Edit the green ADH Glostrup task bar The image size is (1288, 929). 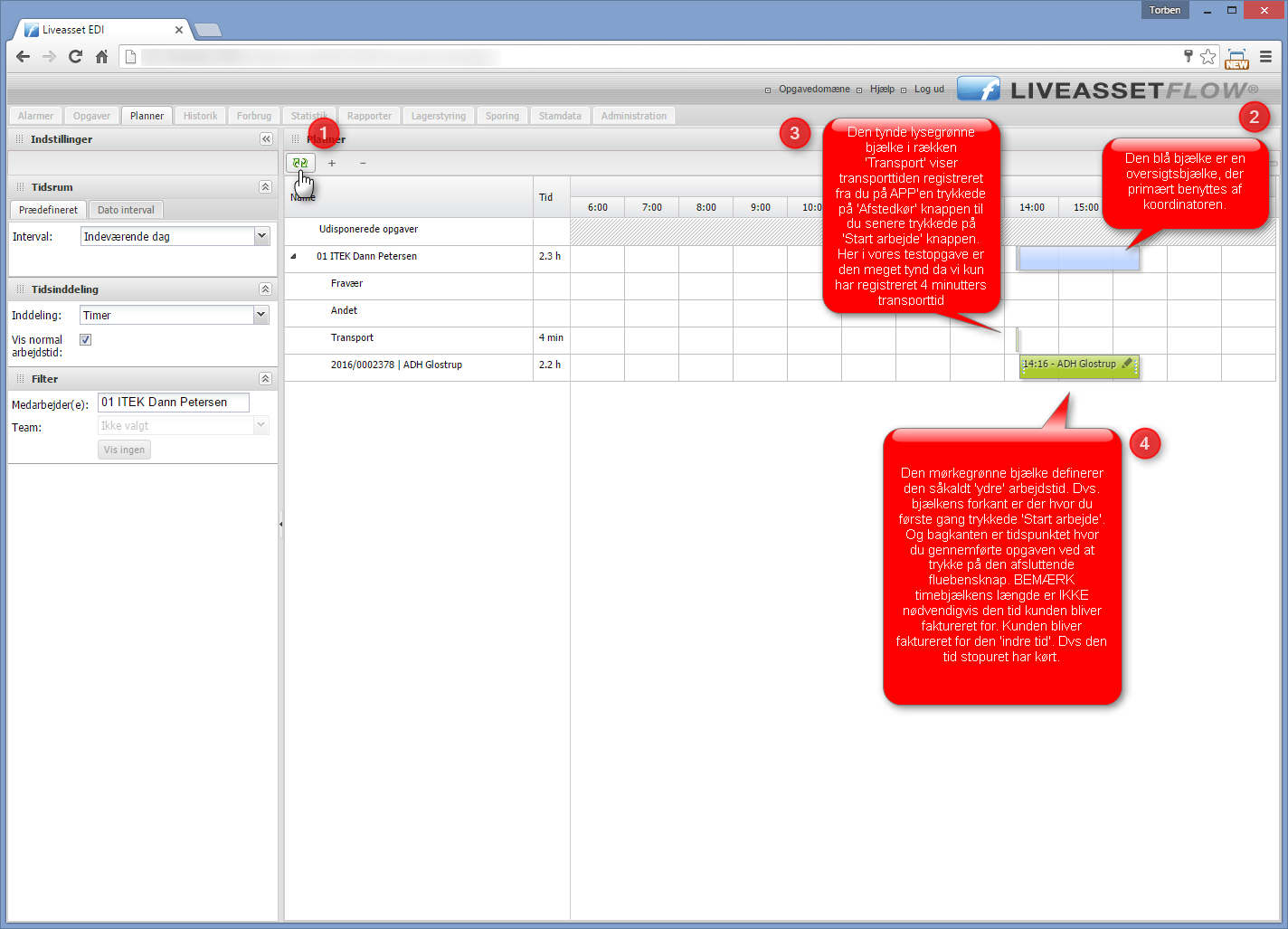coord(1126,365)
